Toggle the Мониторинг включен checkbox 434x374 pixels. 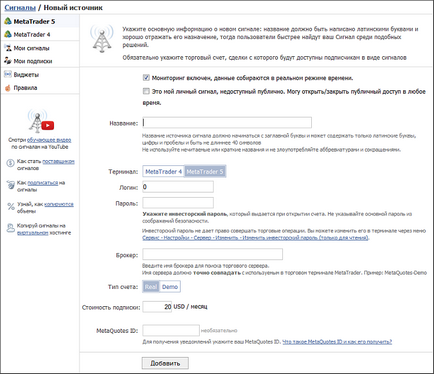pos(146,78)
